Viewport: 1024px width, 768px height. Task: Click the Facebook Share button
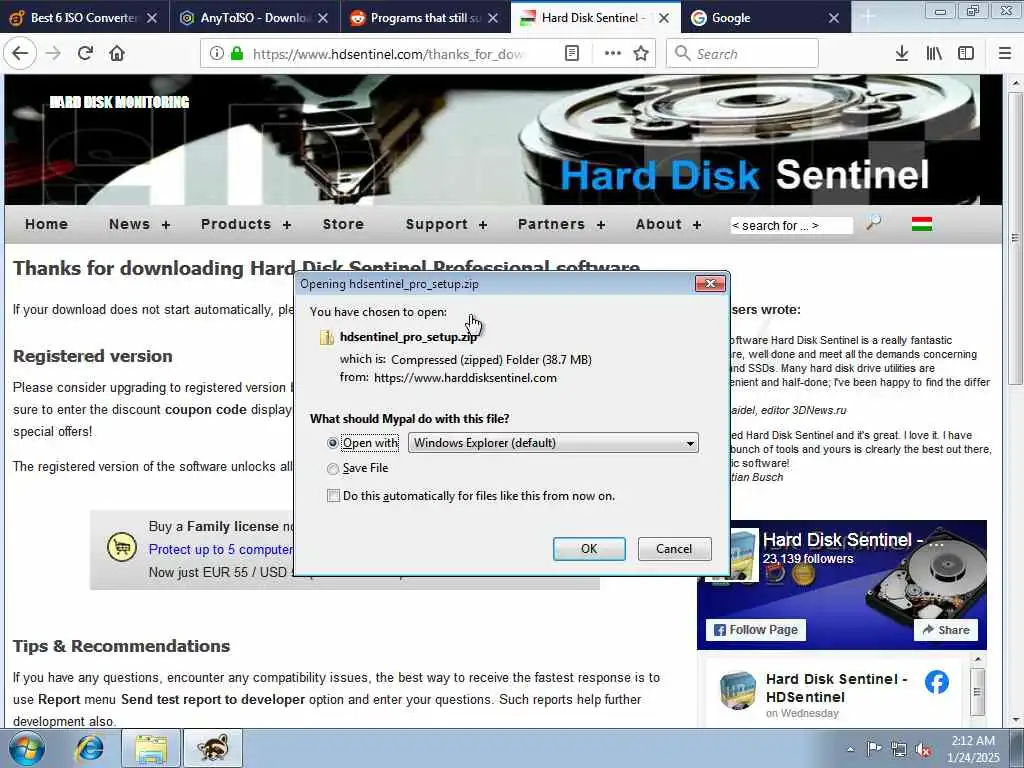[x=946, y=630]
